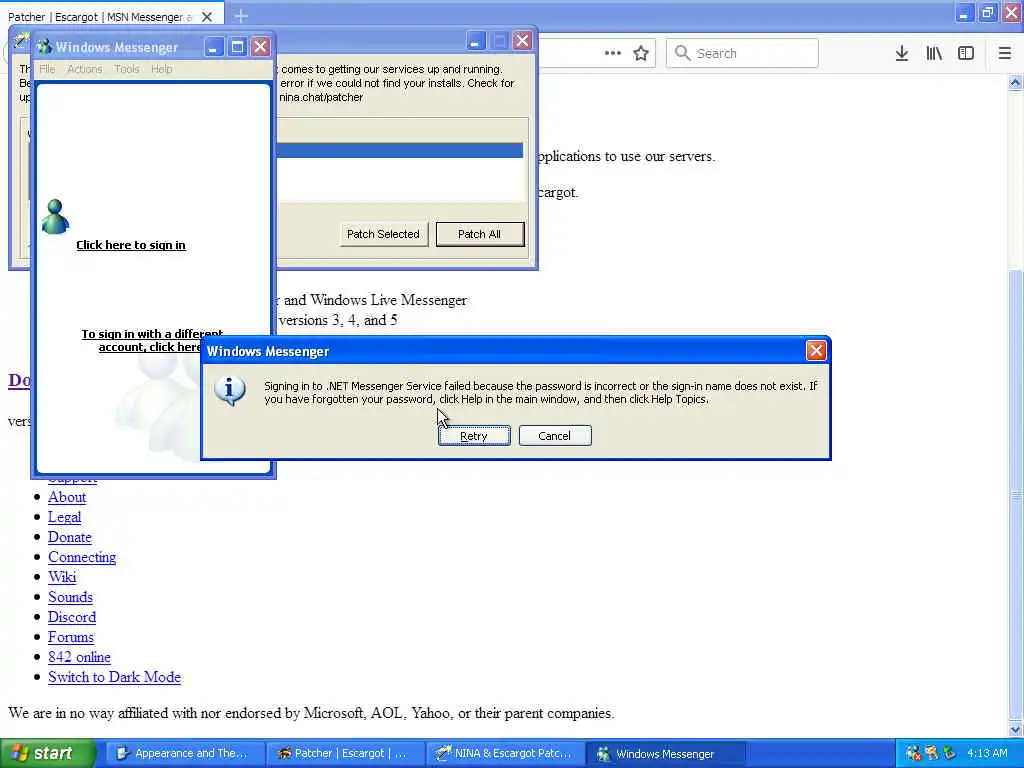Open the Donate link on the webpage

click(70, 537)
